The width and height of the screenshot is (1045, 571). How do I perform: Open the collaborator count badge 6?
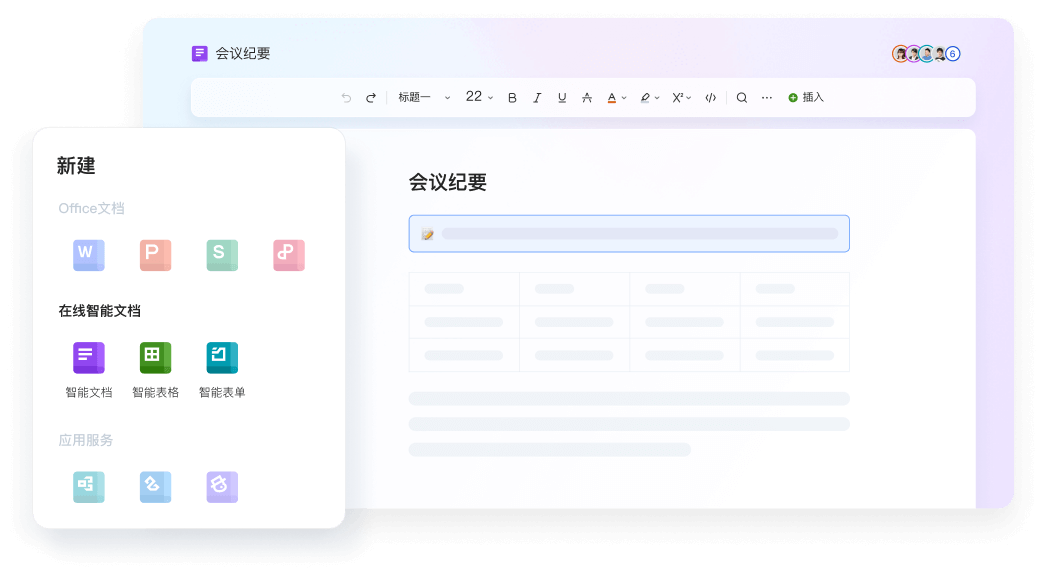coord(952,54)
